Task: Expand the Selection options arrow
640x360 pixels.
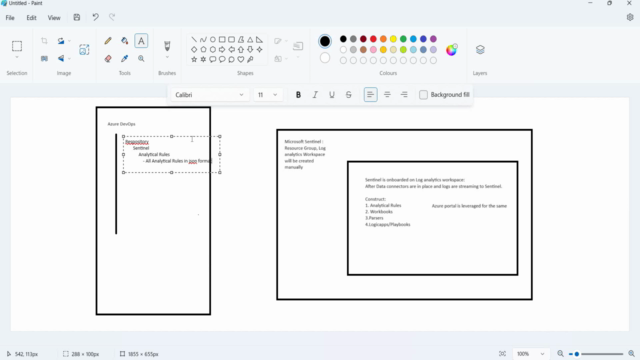Action: 17,58
